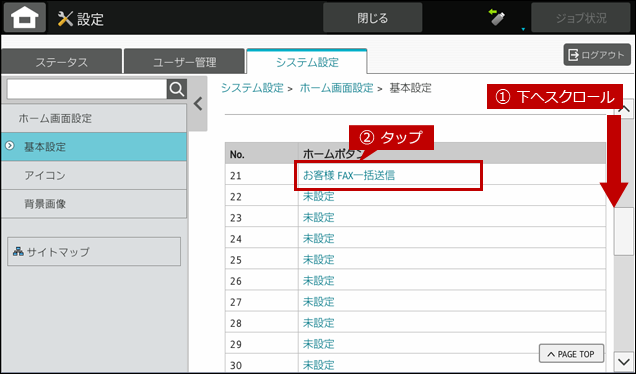Click the 基本設定 breadcrumb text
The width and height of the screenshot is (636, 374).
coord(410,88)
